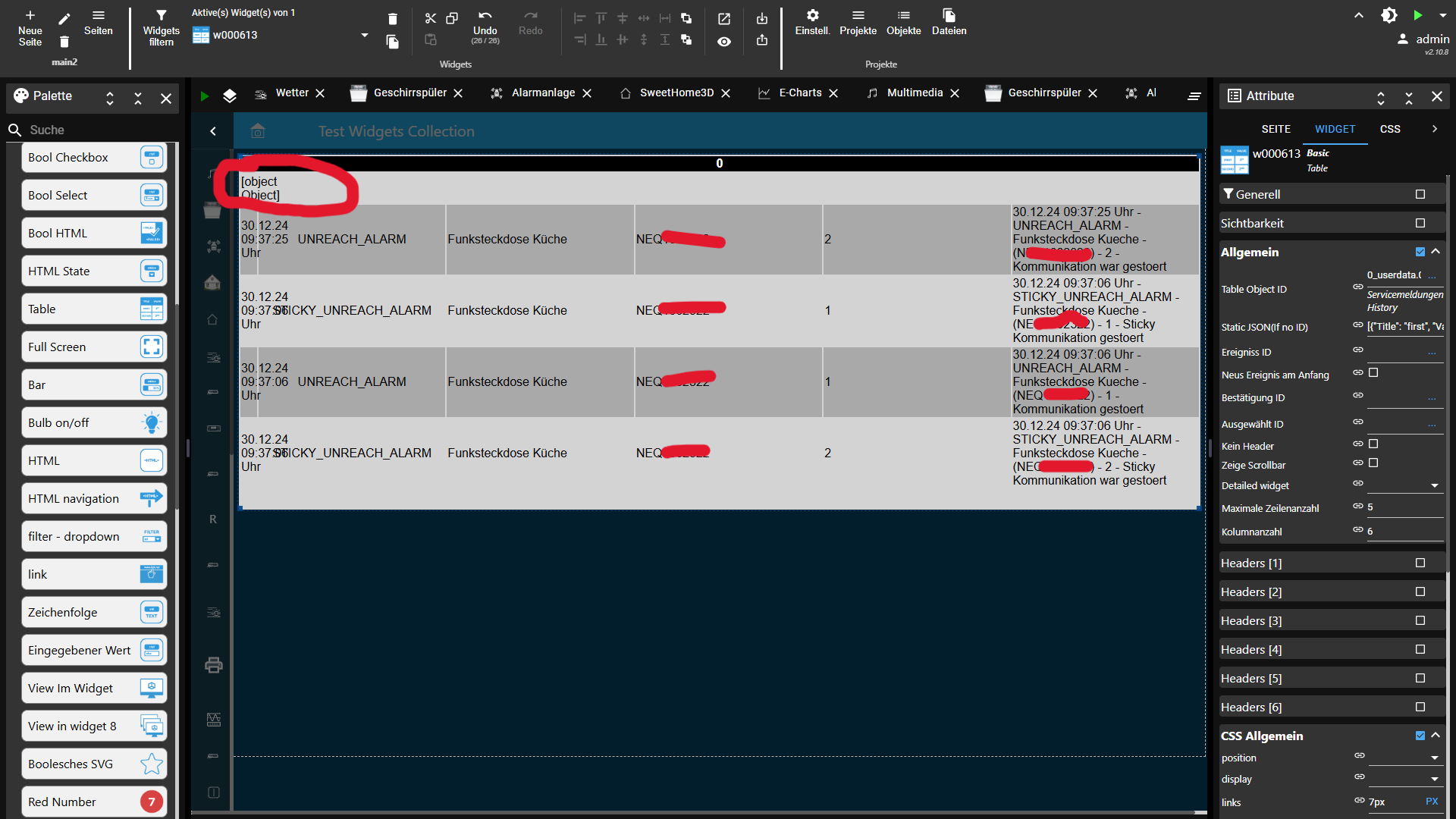Toggle Headers [1] section checkbox
This screenshot has width=1456, height=819.
point(1420,563)
